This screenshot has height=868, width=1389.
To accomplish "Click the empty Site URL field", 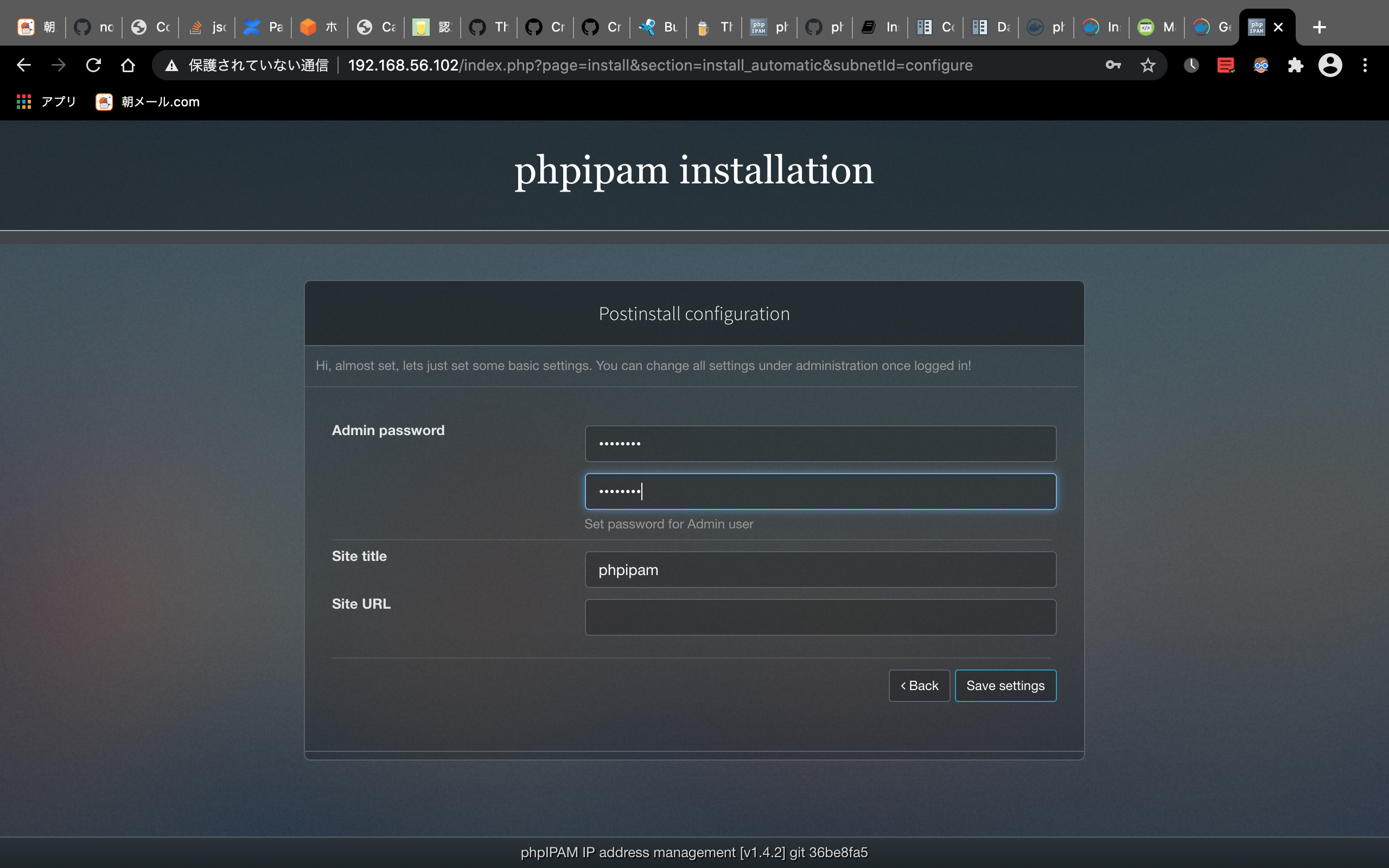I will 820,617.
